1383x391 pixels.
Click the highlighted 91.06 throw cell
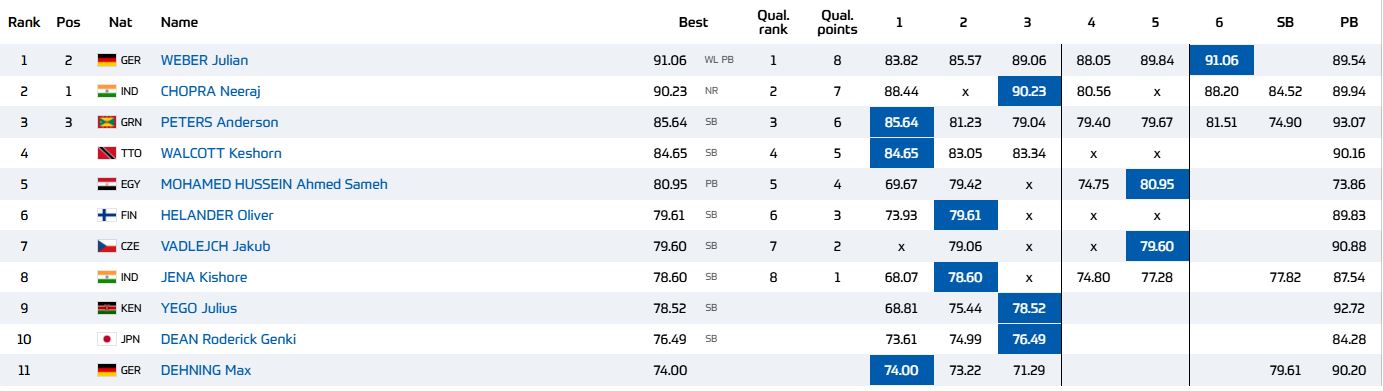coord(1222,60)
